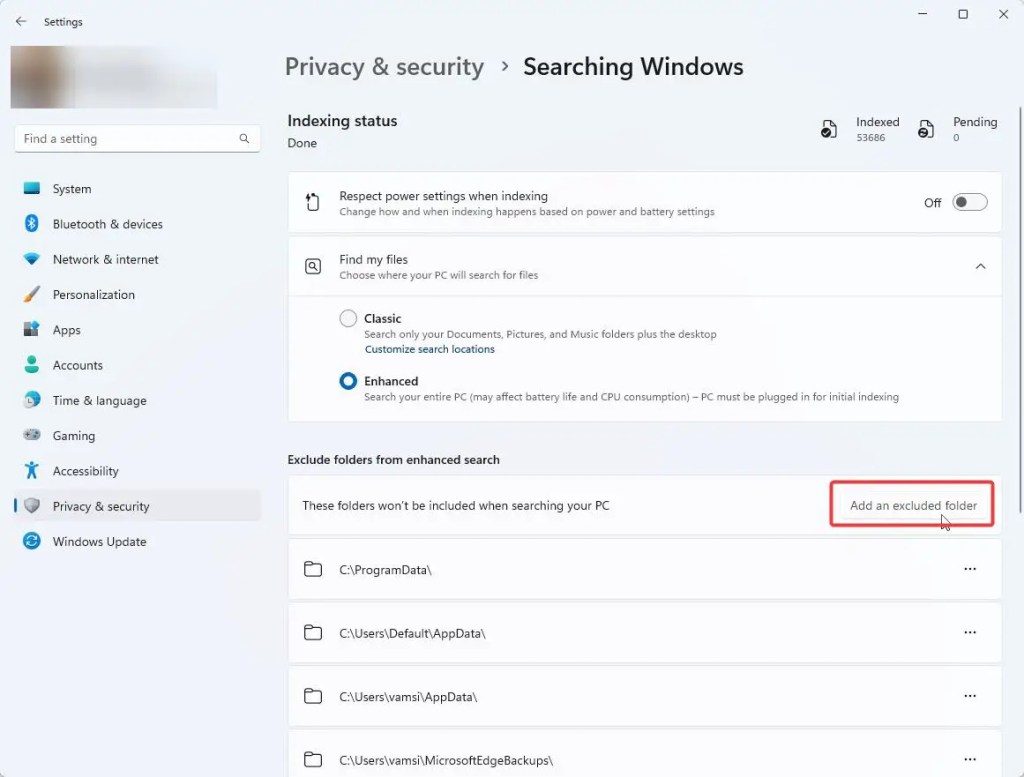Minimize the Settings window

(922, 14)
